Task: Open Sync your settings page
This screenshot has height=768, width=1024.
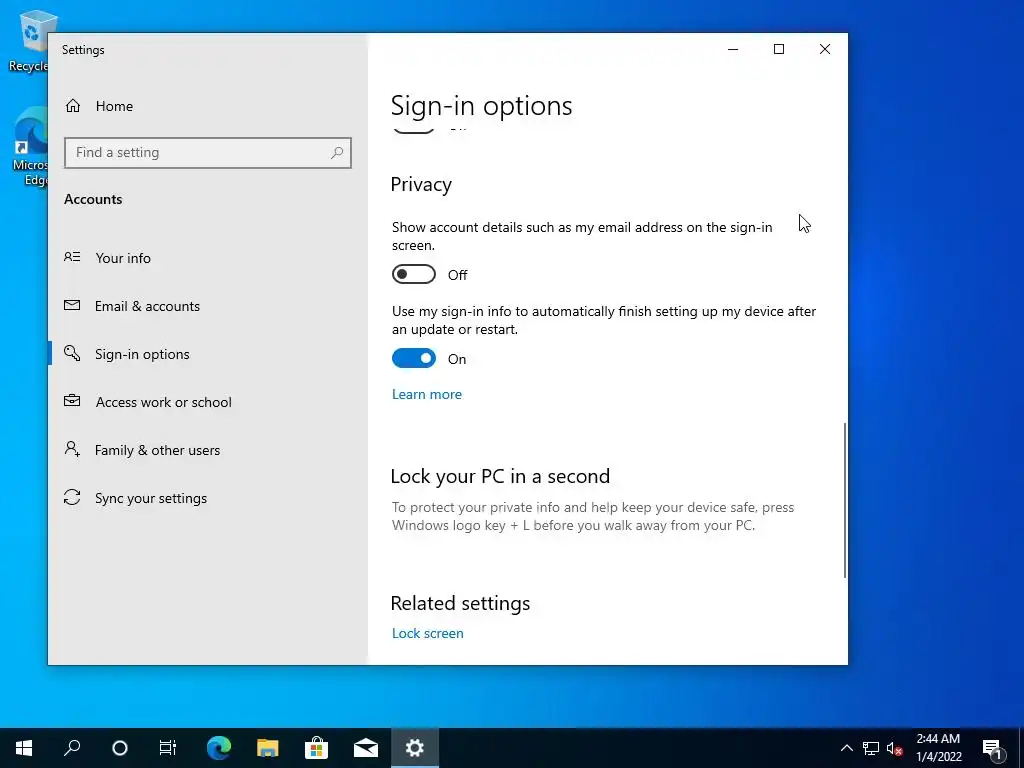Action: coord(208,498)
